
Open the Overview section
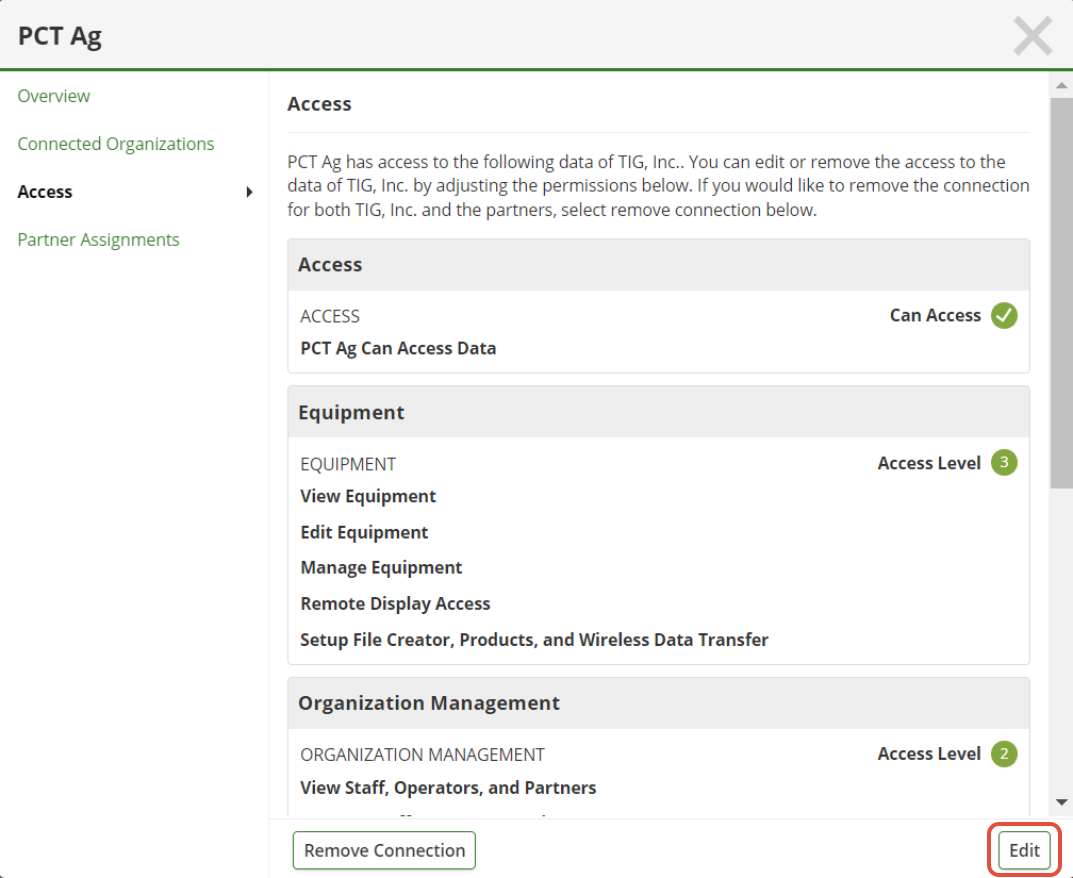point(53,96)
